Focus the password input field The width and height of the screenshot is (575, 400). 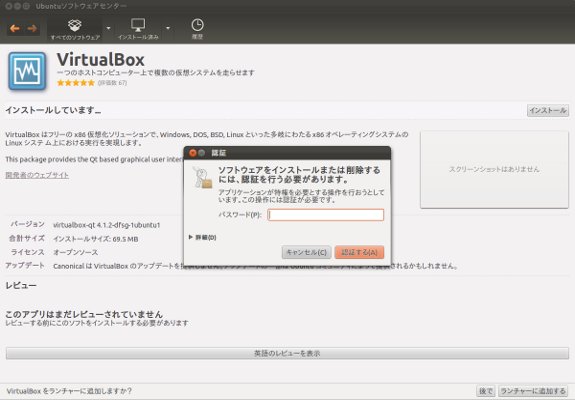point(326,215)
